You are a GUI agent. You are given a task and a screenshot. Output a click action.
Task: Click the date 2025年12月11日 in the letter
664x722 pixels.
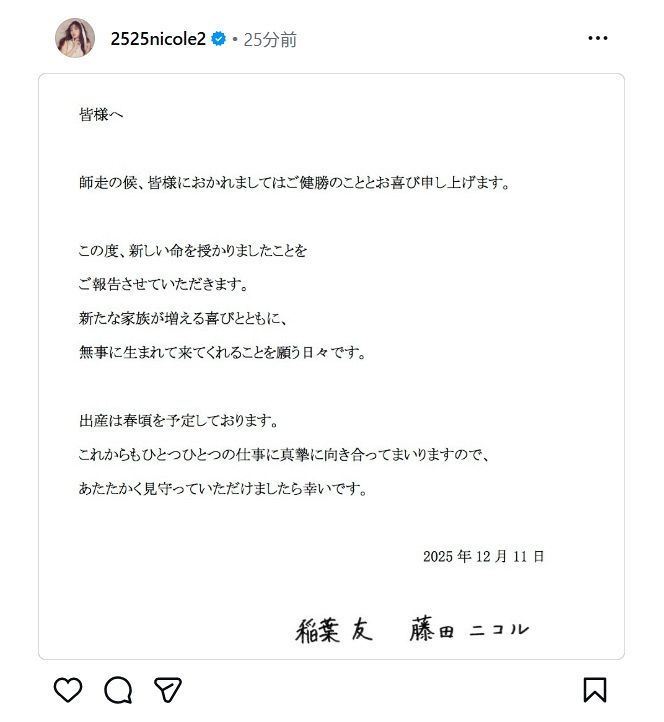(483, 556)
